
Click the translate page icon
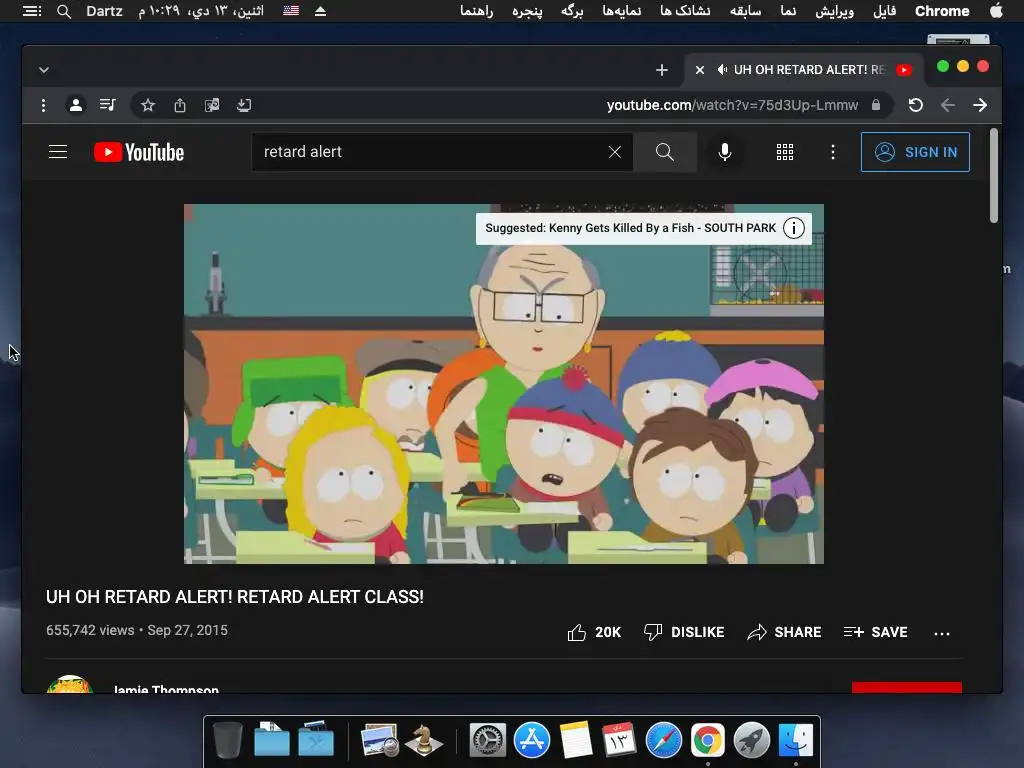pos(212,105)
